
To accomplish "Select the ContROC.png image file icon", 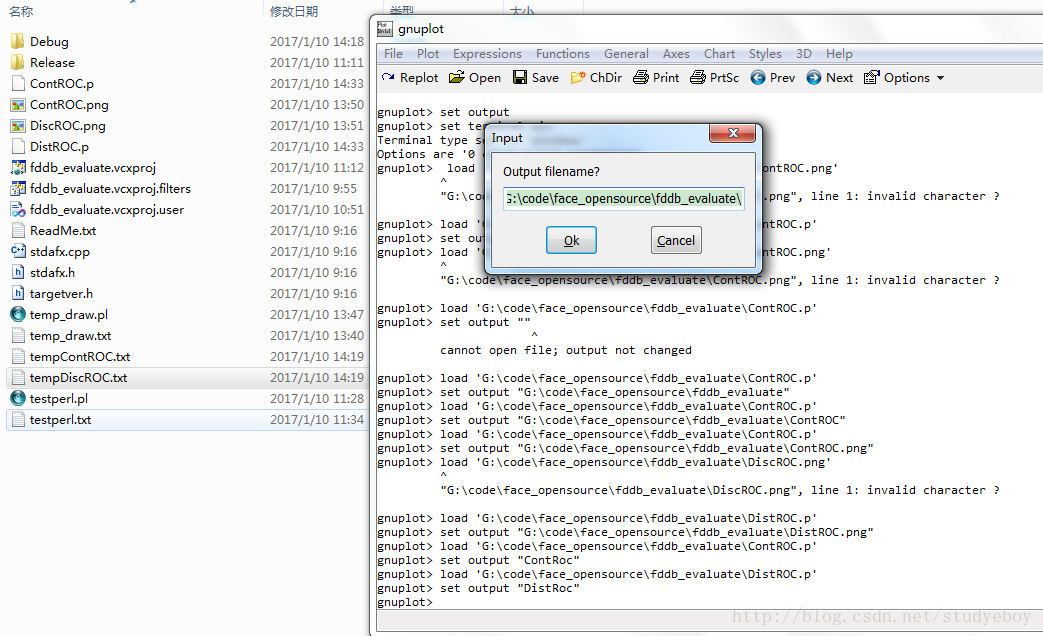I will (x=18, y=104).
